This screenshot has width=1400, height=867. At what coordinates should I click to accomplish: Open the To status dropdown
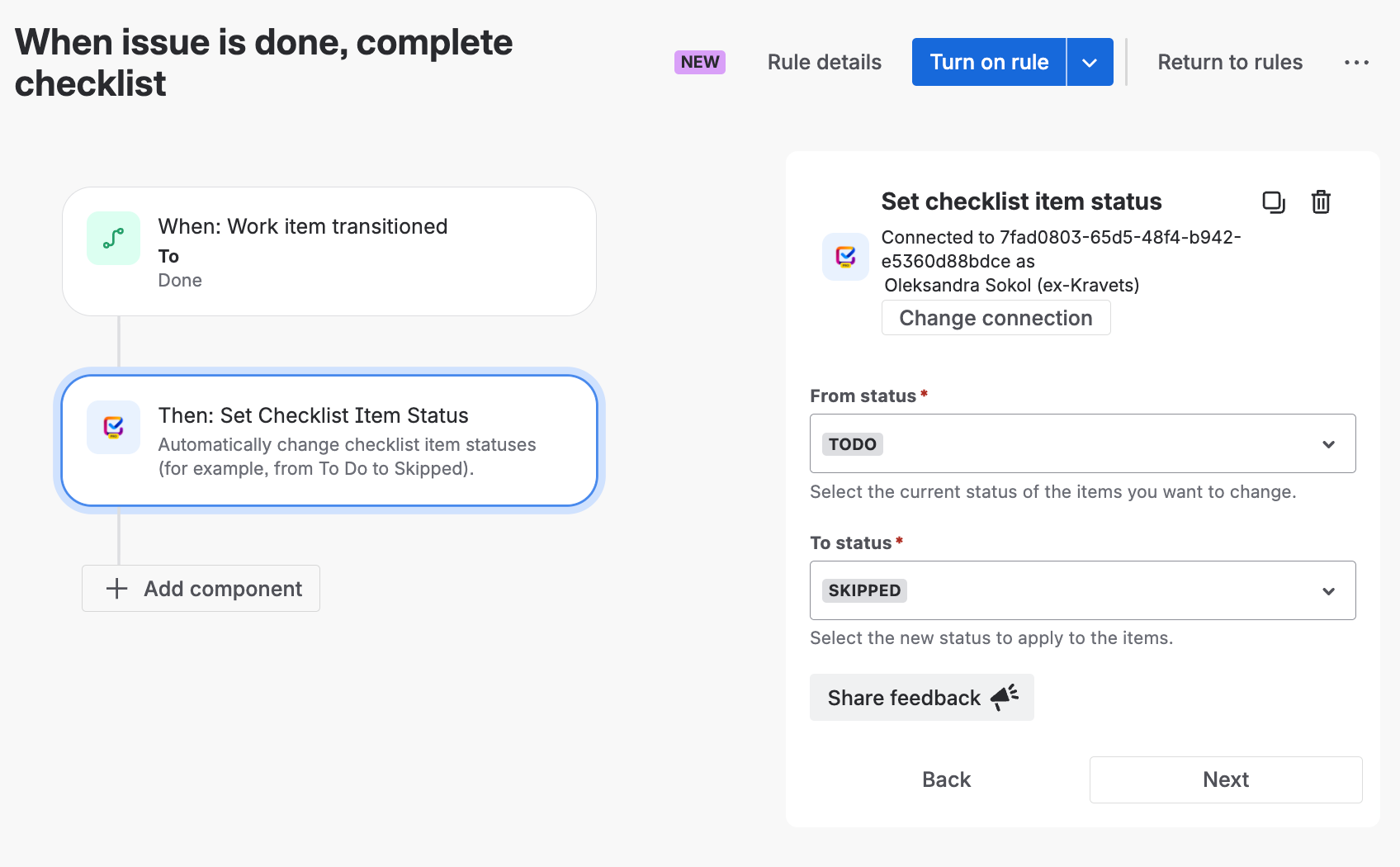click(1082, 590)
